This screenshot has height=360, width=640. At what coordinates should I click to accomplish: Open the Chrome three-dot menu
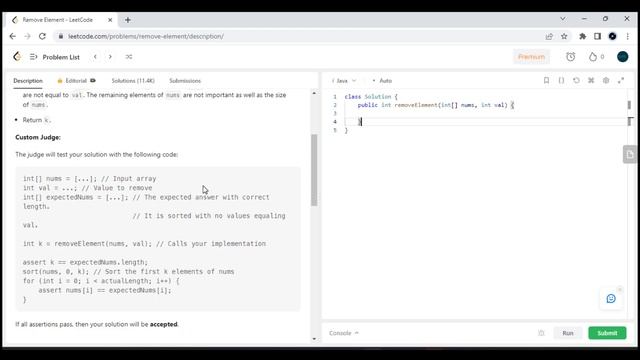coord(628,36)
